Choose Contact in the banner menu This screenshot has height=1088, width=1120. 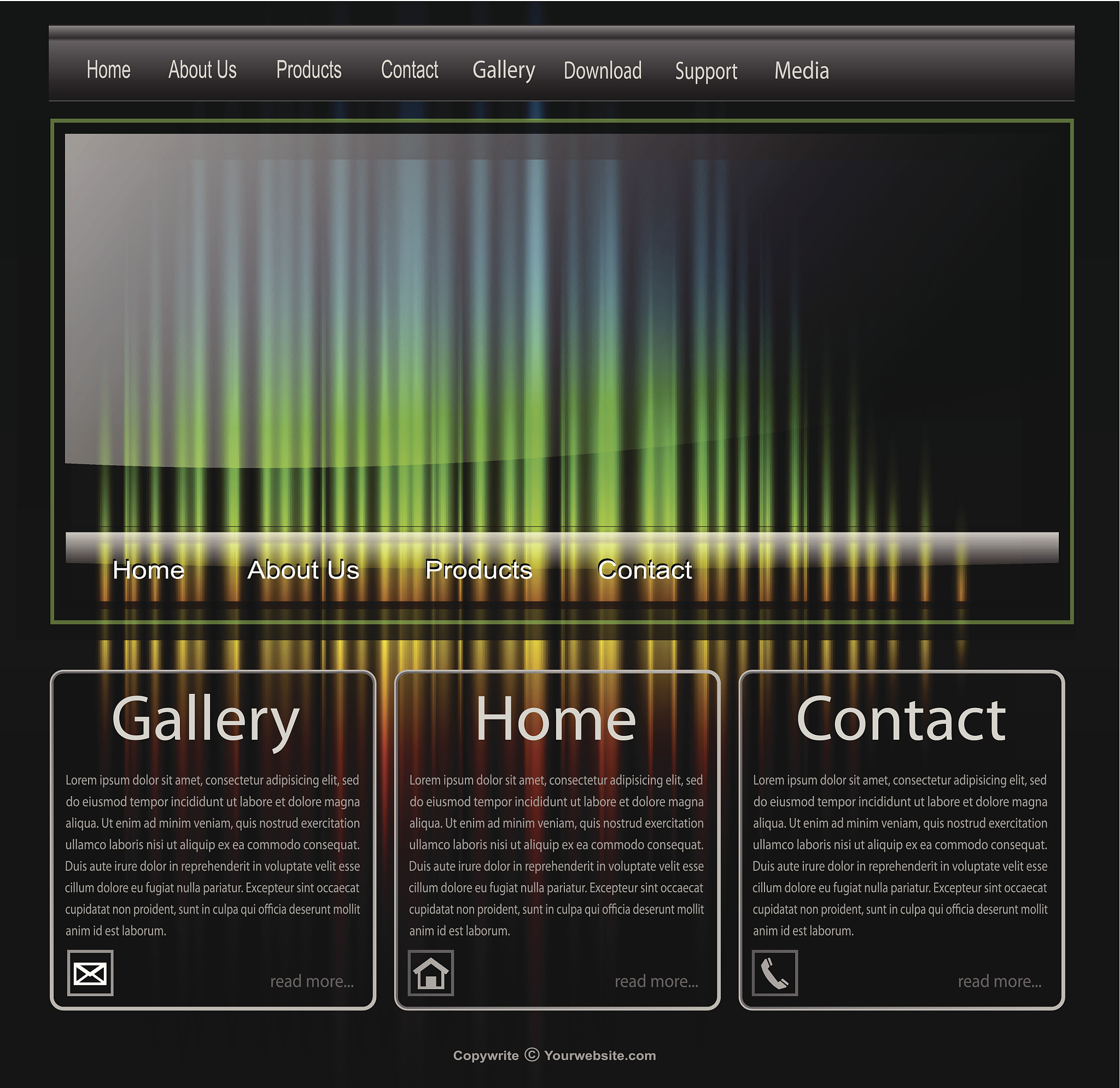coord(645,570)
